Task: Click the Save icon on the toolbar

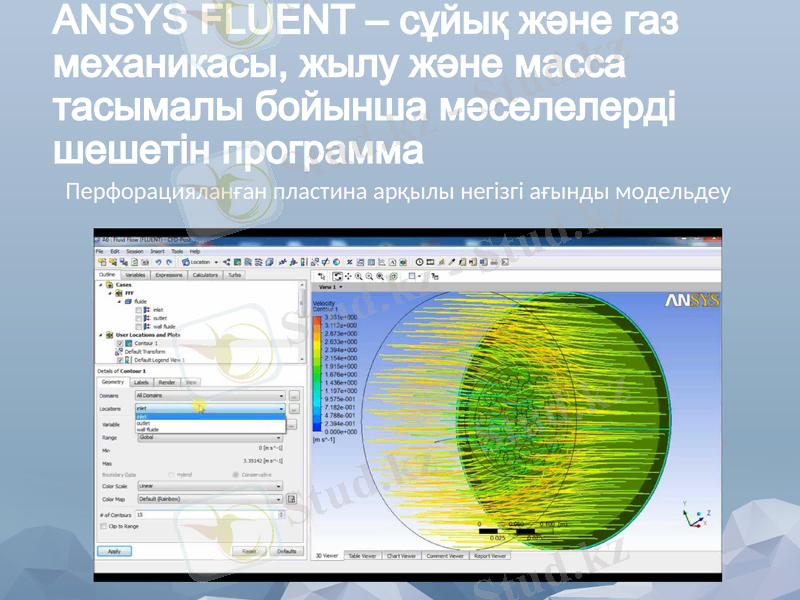Action: 124,261
